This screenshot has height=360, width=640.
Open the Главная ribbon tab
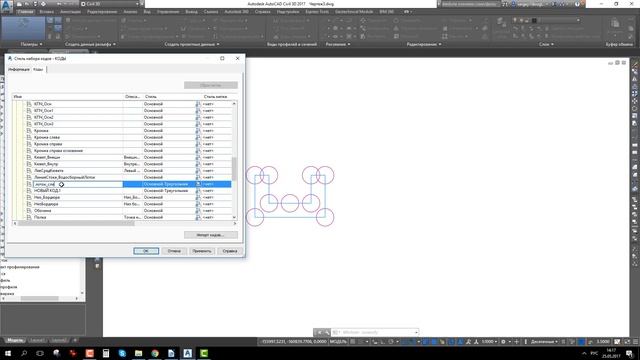(25, 12)
